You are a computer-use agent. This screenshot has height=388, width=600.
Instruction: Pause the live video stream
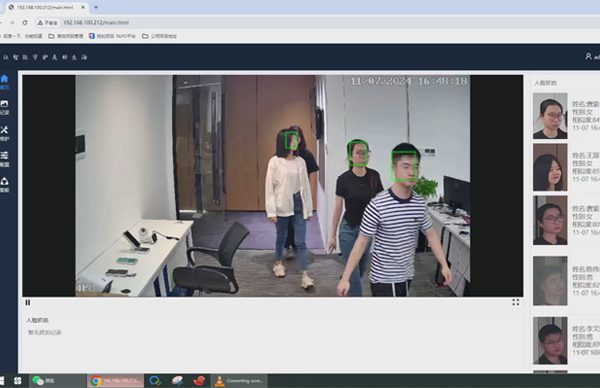[x=28, y=303]
